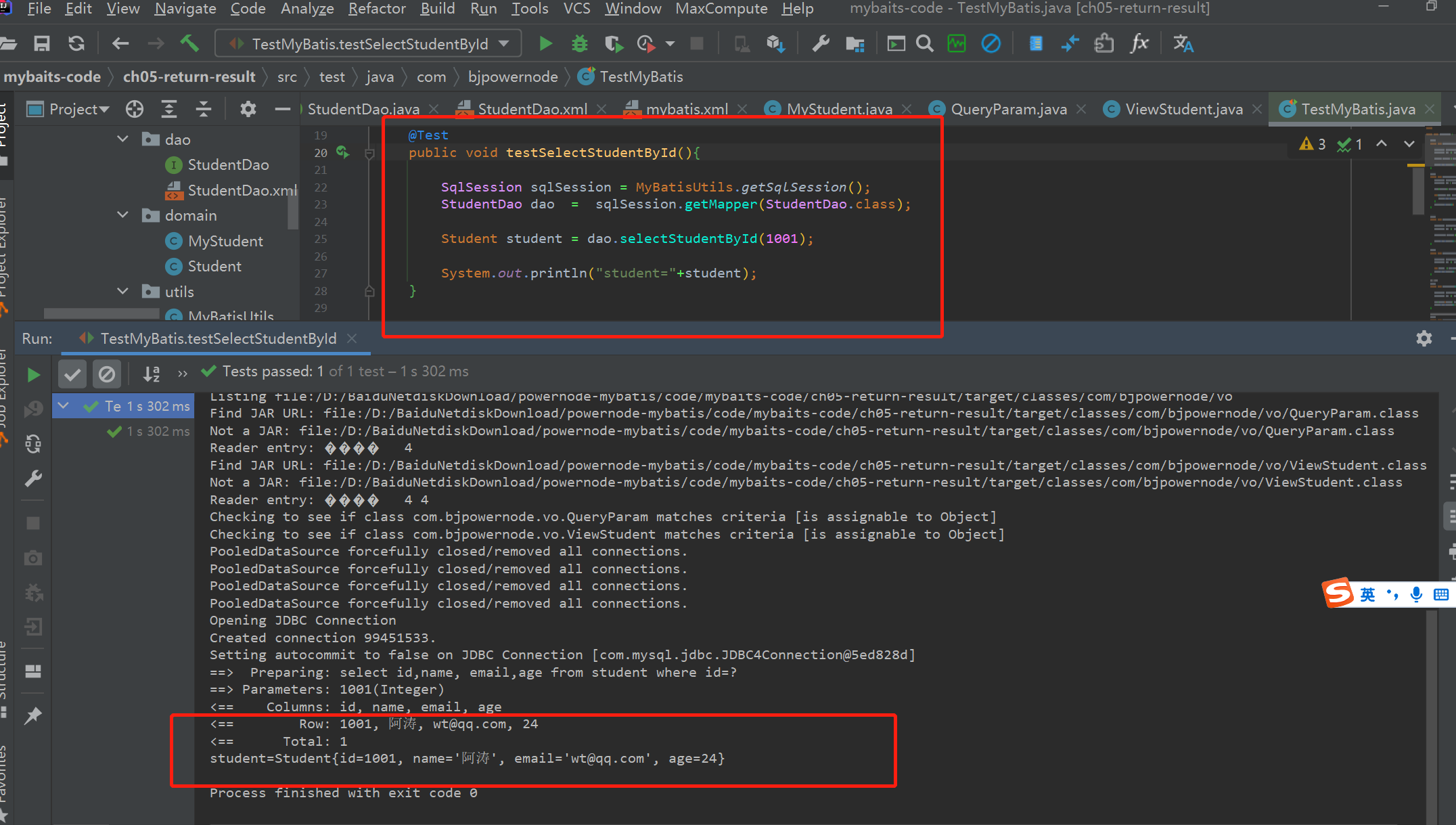Open Search Everywhere magnifier icon
The width and height of the screenshot is (1456, 825).
click(x=925, y=44)
